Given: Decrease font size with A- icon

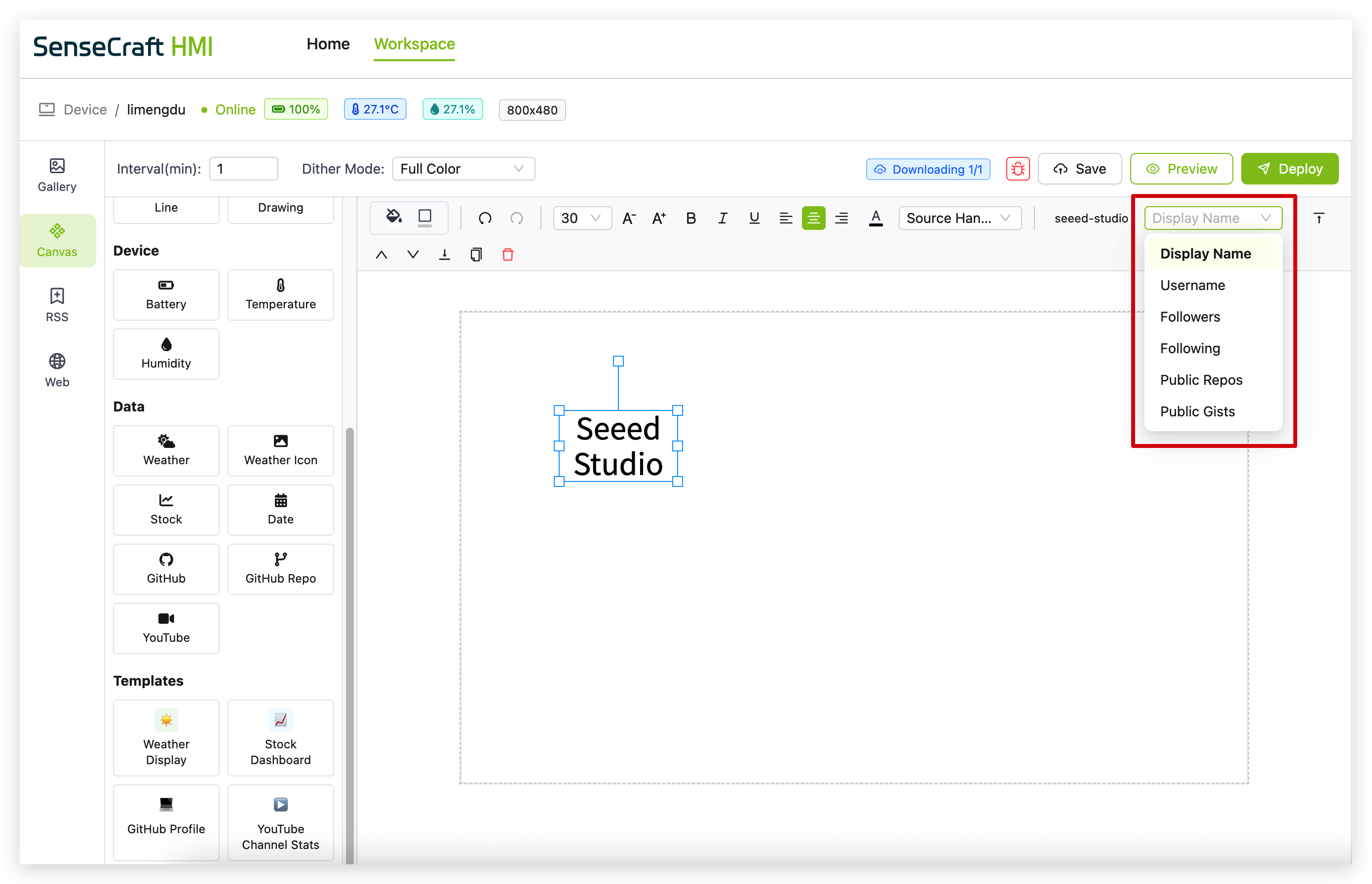Looking at the screenshot, I should pyautogui.click(x=628, y=218).
